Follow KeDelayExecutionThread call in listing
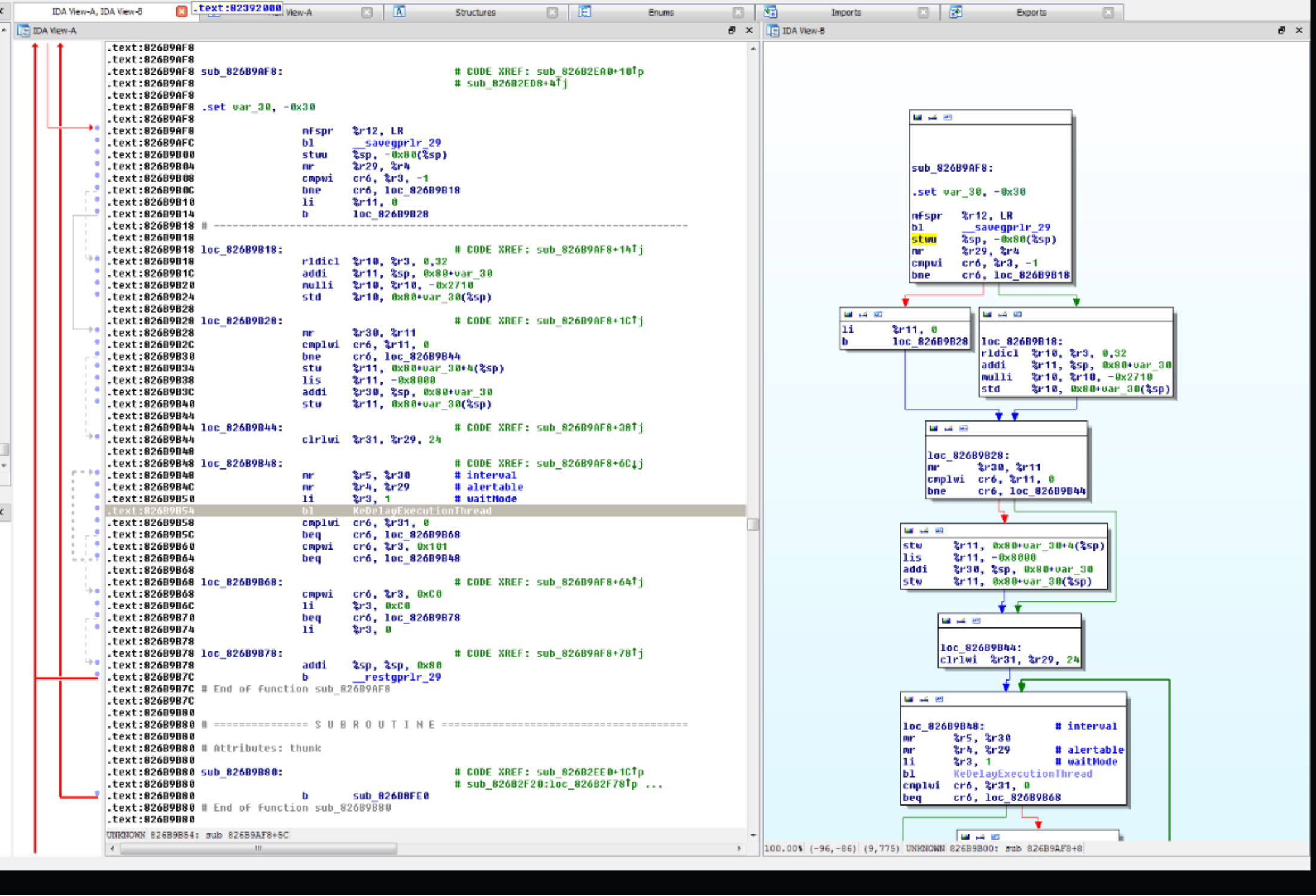 pos(422,511)
